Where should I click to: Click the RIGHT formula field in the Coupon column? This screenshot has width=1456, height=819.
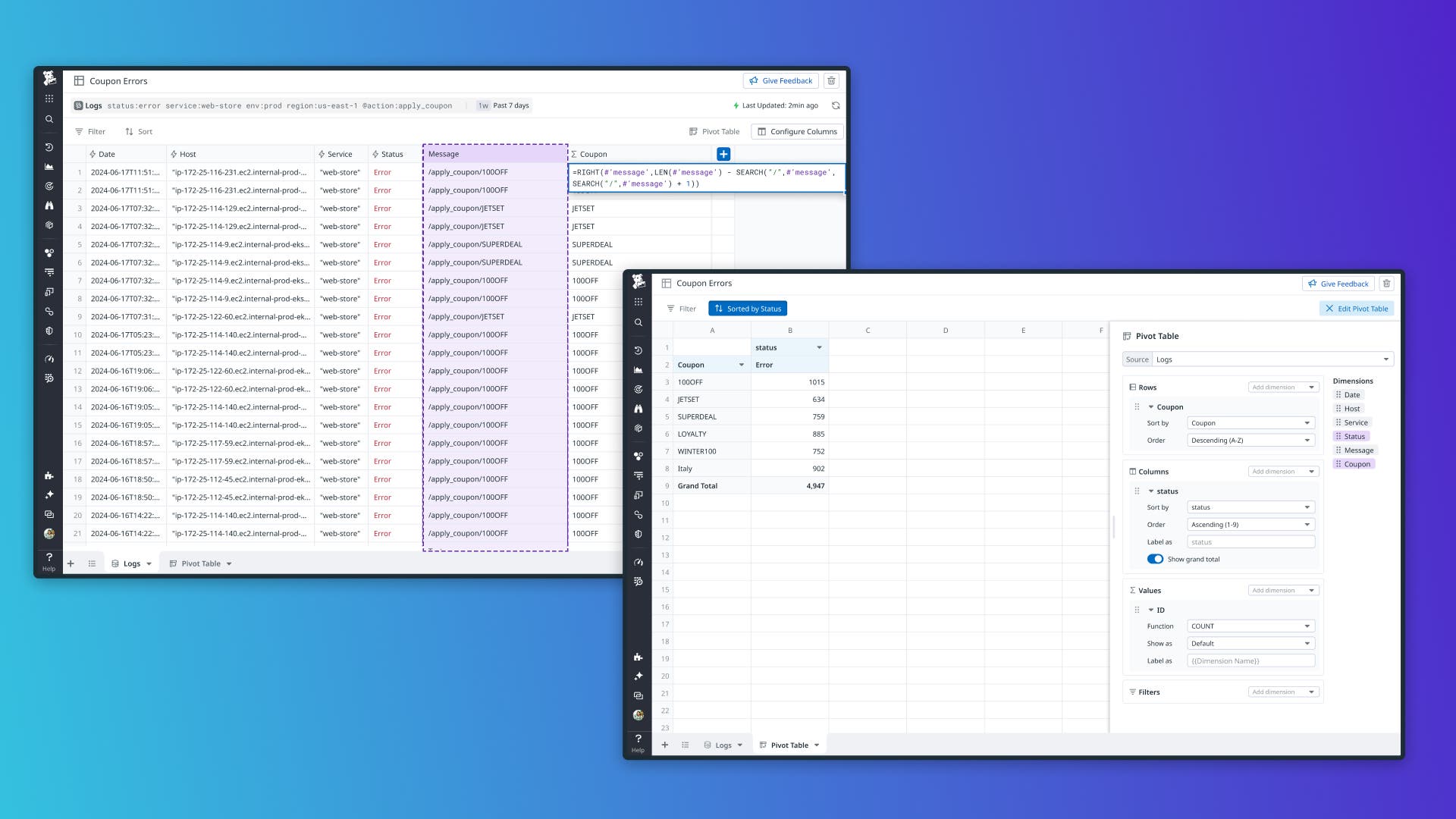click(705, 177)
